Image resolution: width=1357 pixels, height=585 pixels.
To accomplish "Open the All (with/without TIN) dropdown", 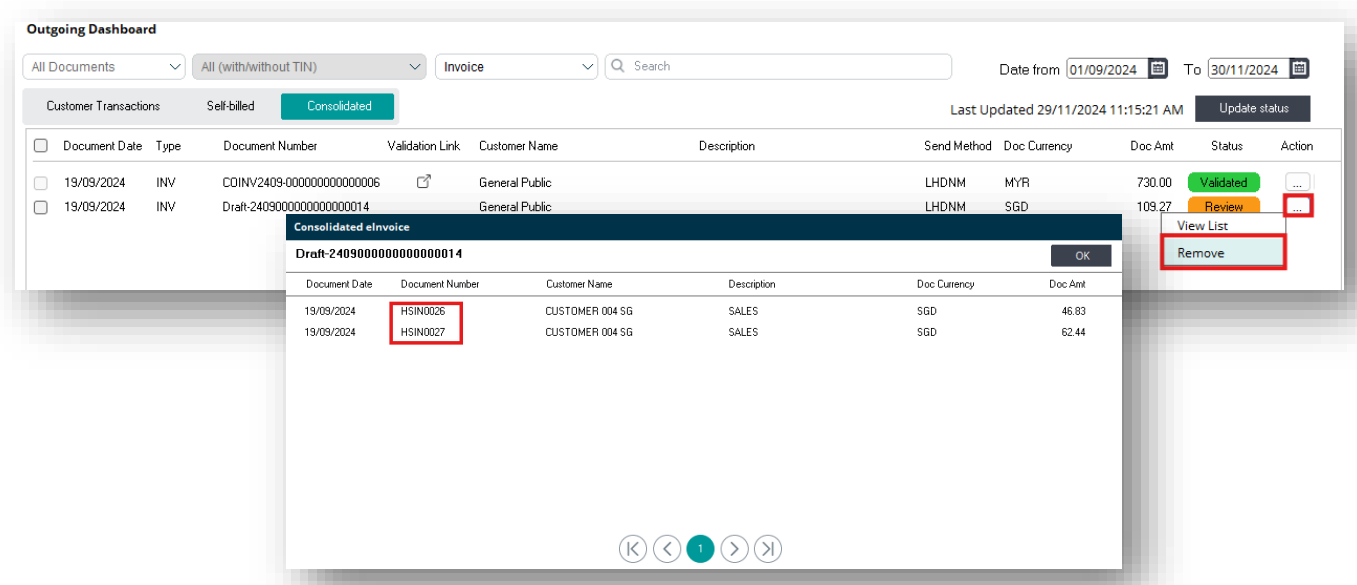I will (x=310, y=67).
